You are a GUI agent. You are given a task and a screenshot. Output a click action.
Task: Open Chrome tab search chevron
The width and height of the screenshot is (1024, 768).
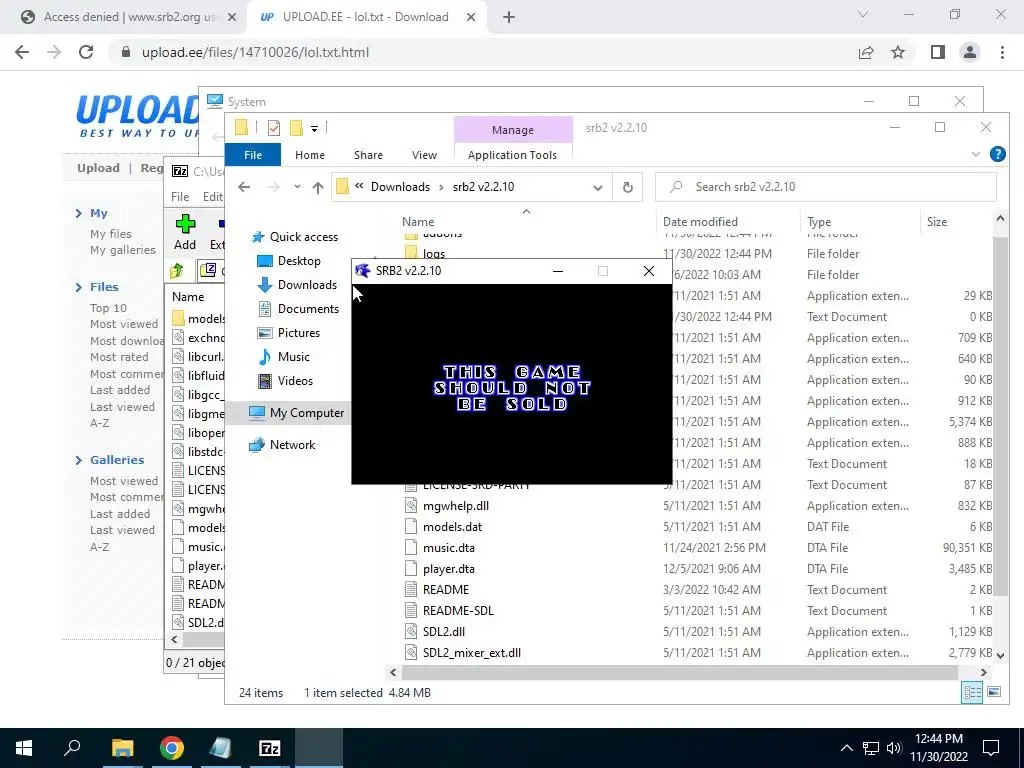point(863,14)
